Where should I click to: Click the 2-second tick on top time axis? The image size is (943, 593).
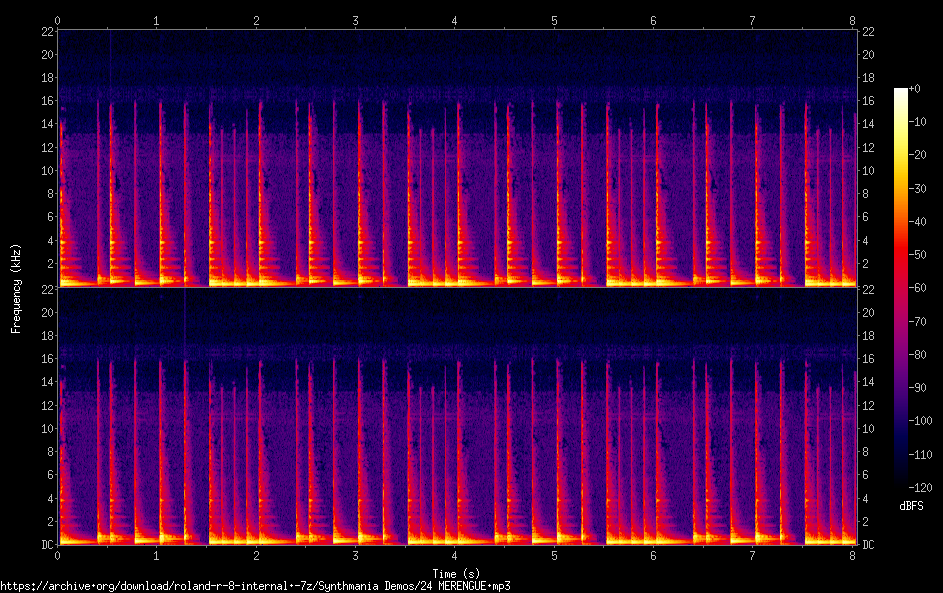[x=257, y=20]
